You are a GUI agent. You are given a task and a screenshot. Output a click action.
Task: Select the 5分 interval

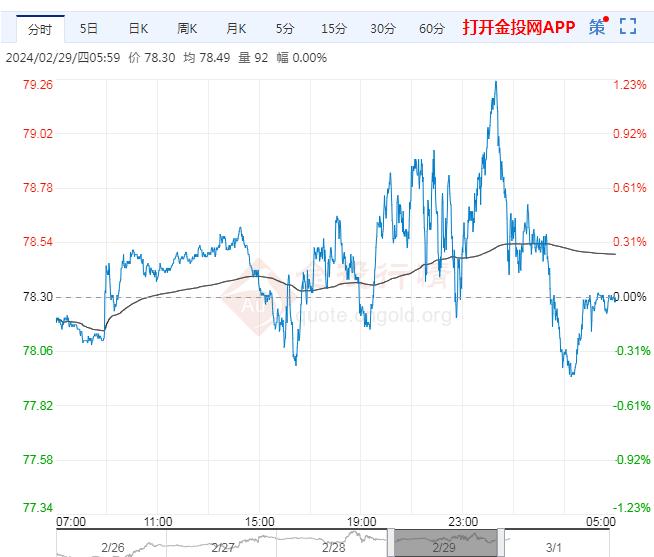pyautogui.click(x=285, y=28)
